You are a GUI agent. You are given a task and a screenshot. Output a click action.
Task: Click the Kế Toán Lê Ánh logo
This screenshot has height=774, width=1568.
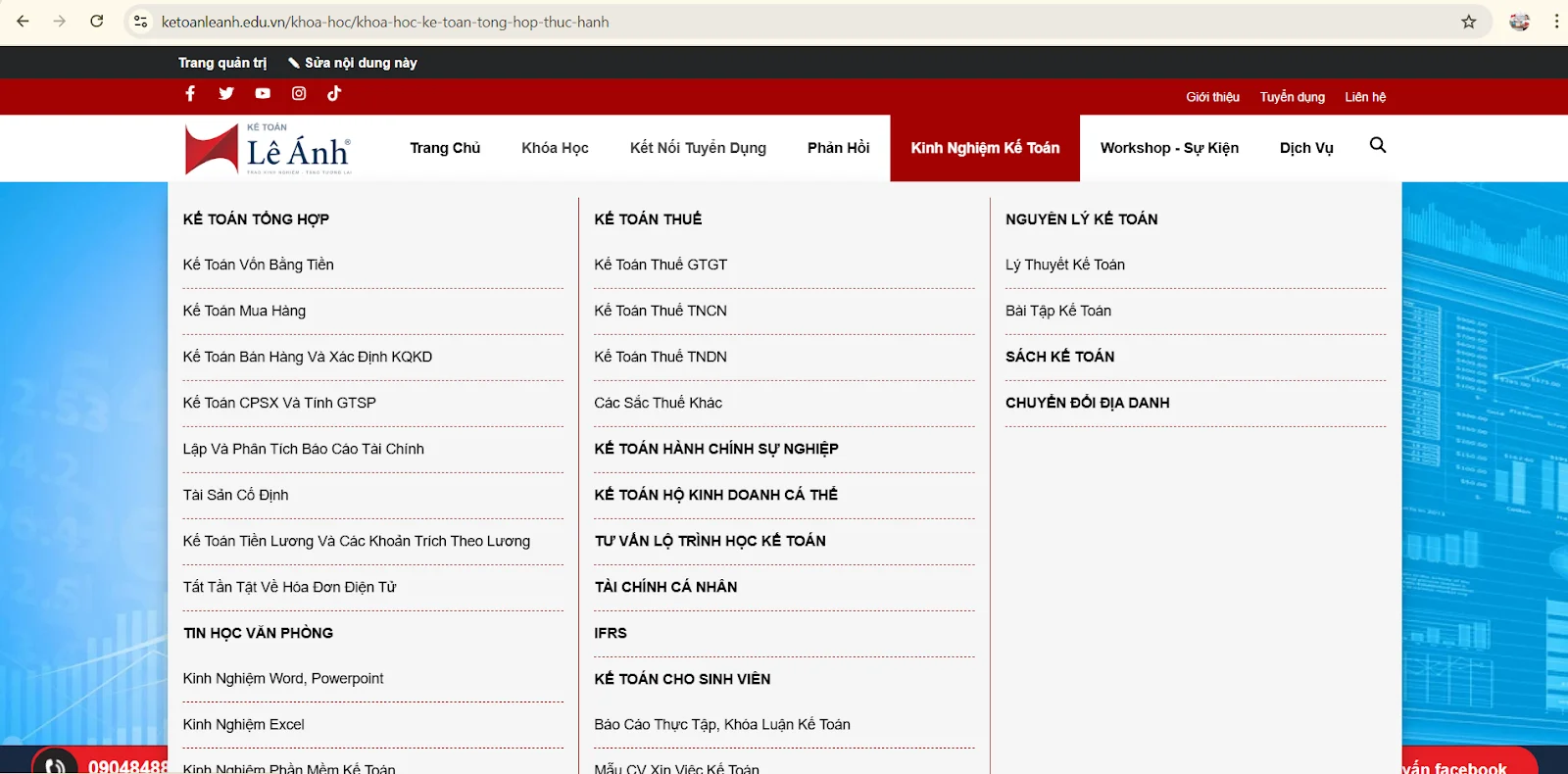tap(268, 149)
